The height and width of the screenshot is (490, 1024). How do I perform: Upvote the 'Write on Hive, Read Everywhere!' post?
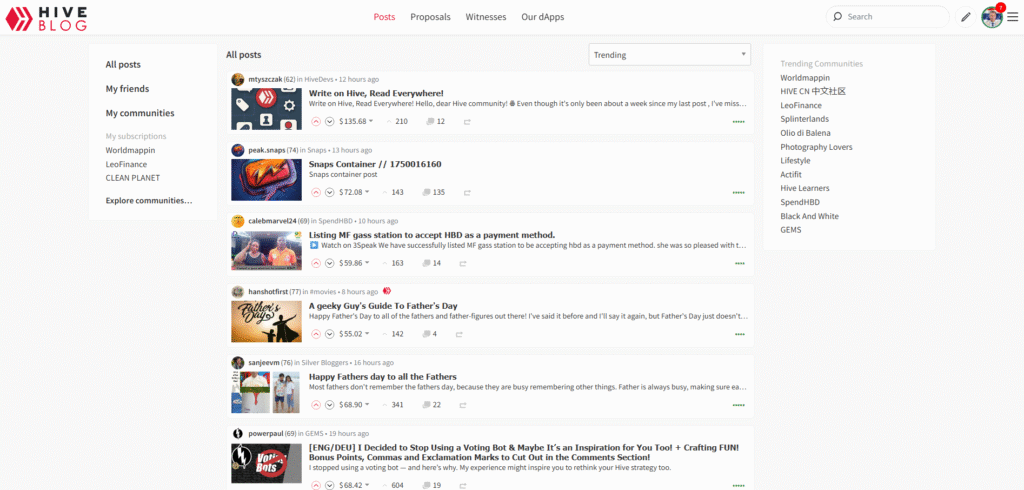click(316, 122)
